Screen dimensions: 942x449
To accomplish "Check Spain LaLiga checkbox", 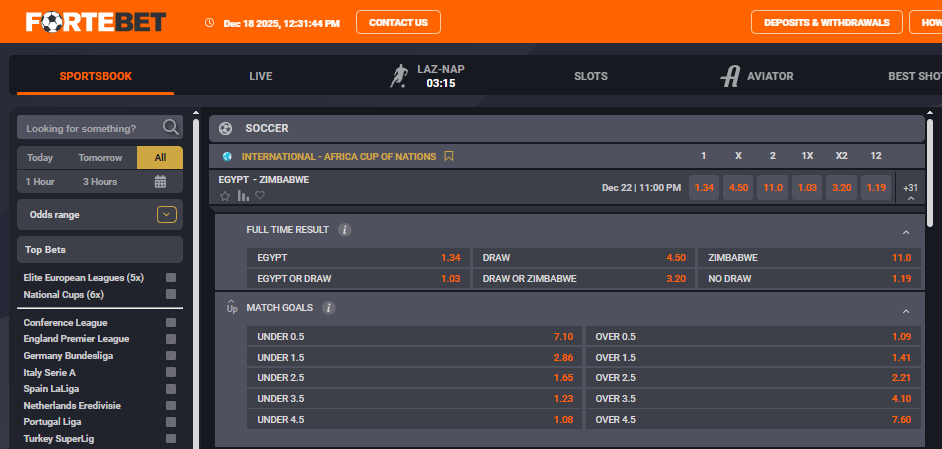I will tap(171, 389).
